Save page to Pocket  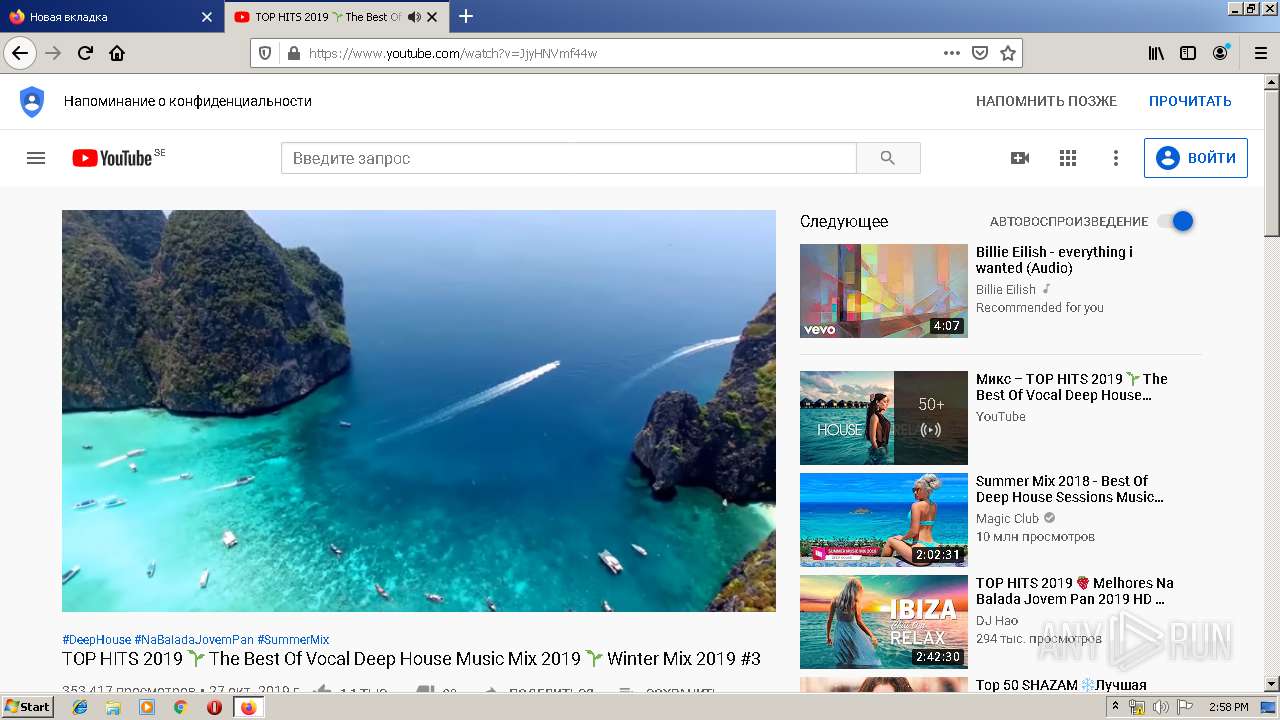(980, 53)
